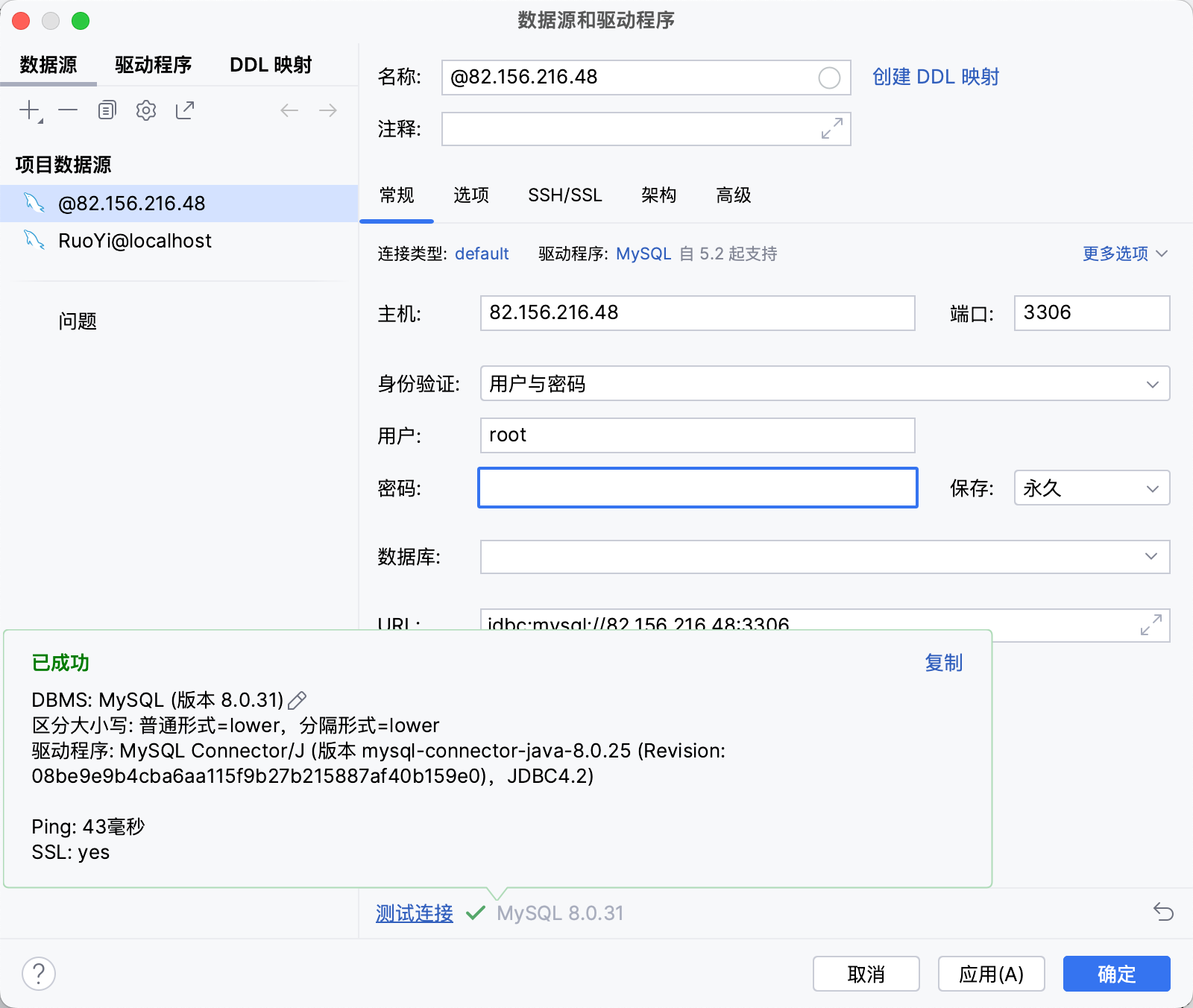Expand 更多选项 dropdown

click(x=1124, y=253)
